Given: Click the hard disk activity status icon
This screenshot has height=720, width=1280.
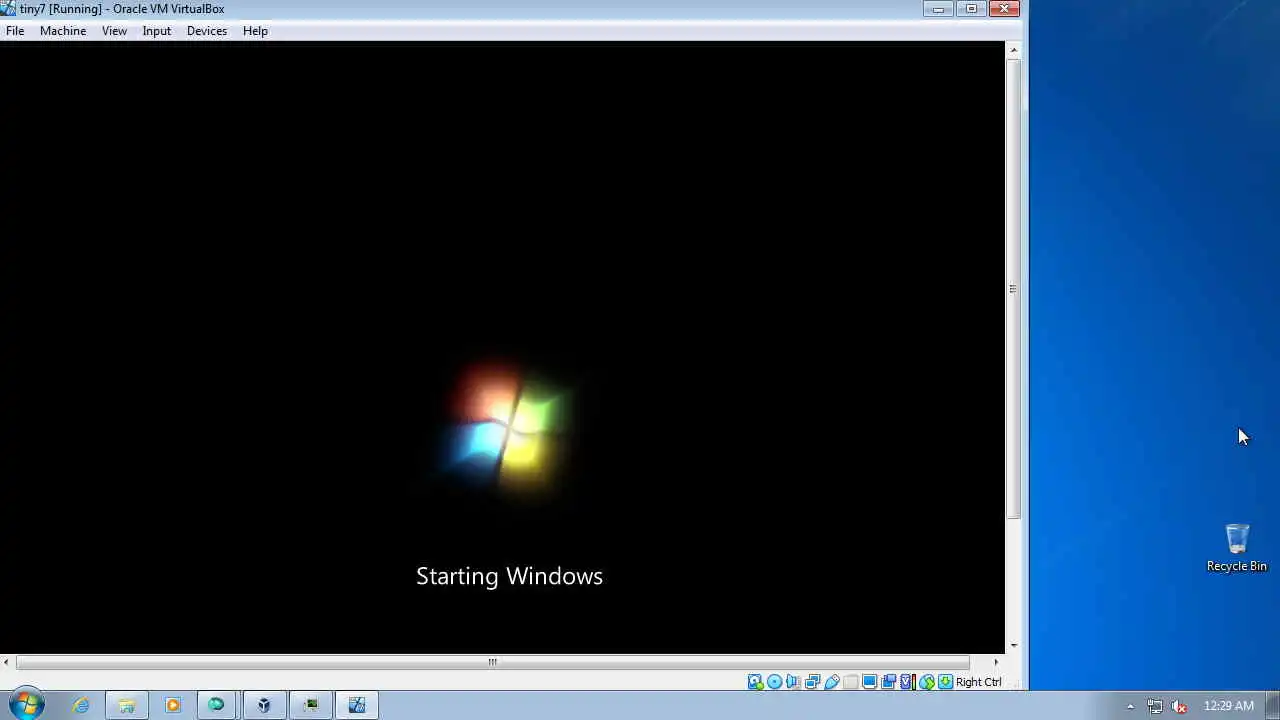Looking at the screenshot, I should [755, 682].
